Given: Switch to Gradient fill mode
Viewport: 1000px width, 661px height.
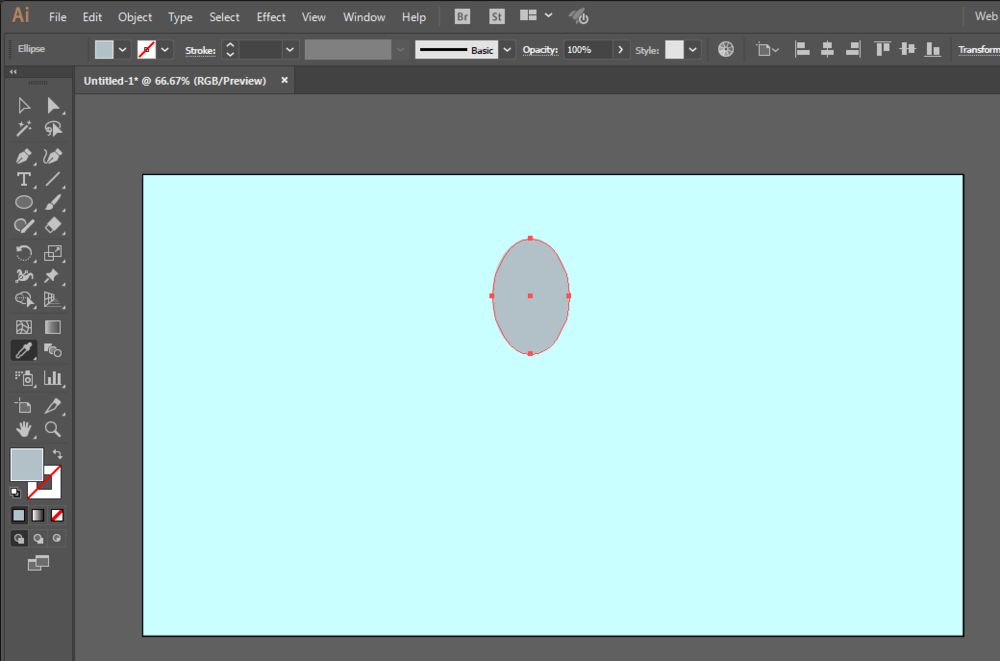Looking at the screenshot, I should click(38, 515).
